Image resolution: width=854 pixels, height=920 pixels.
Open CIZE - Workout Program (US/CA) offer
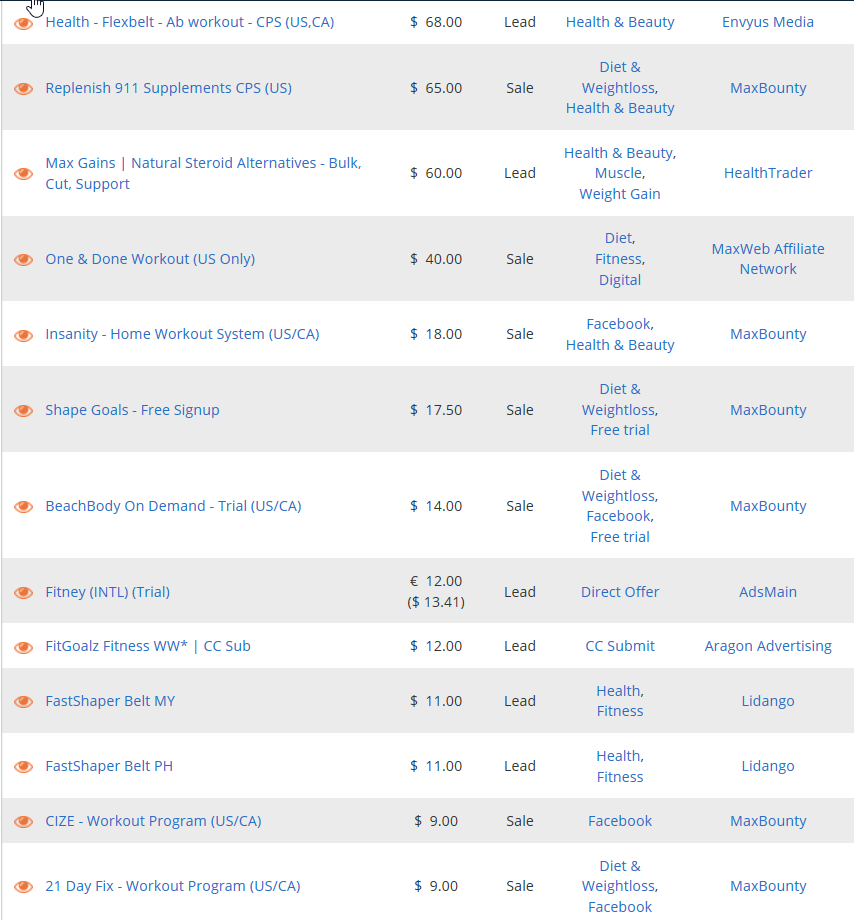coord(154,821)
